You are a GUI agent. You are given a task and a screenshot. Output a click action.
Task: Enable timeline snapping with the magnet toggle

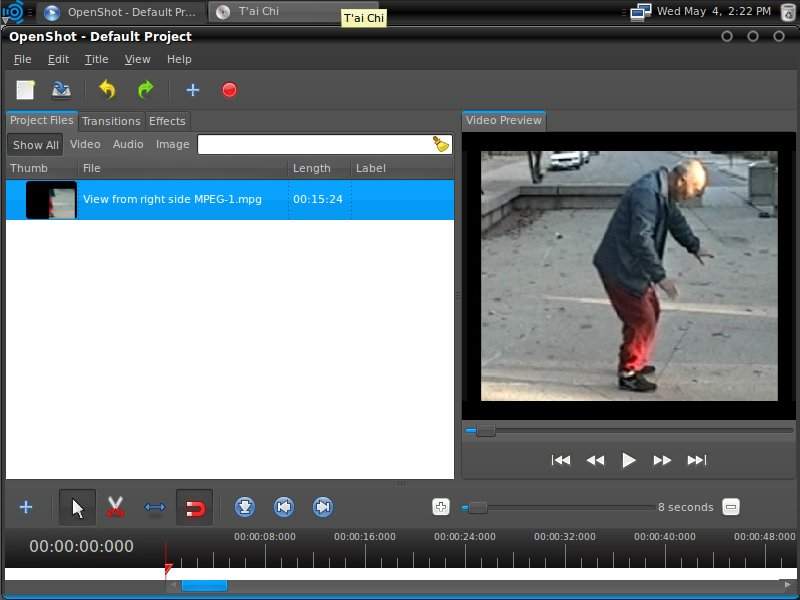(x=194, y=507)
